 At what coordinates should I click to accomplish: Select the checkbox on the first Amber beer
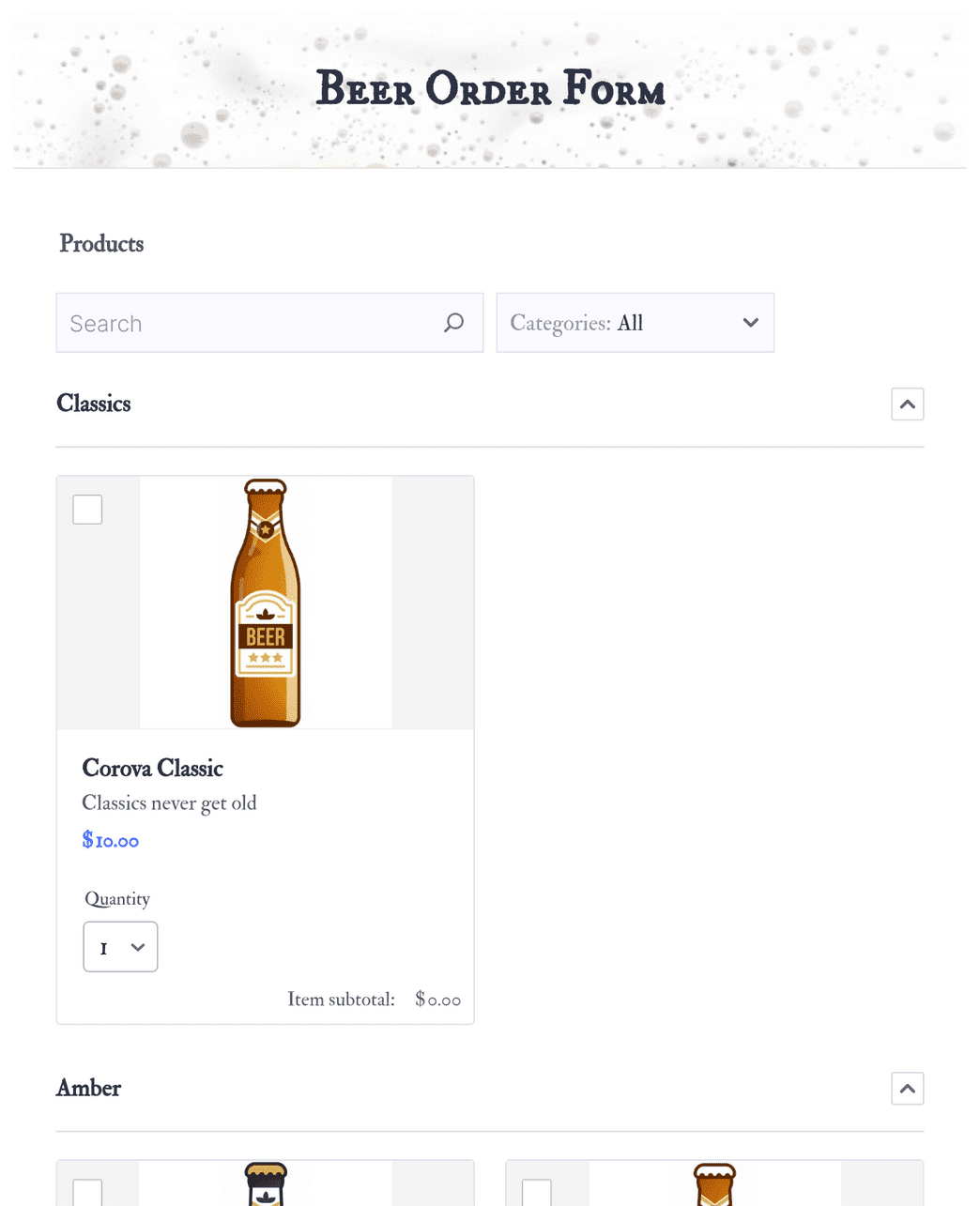[x=86, y=1193]
